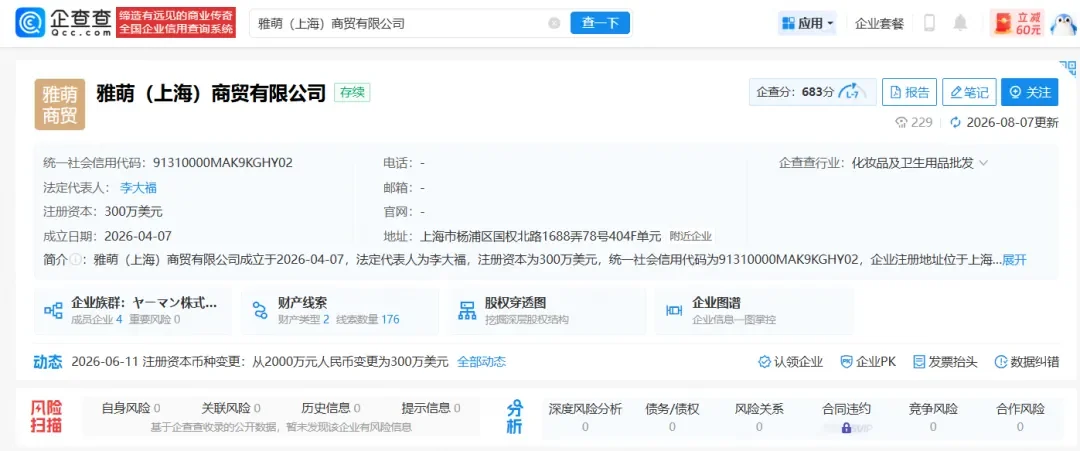The width and height of the screenshot is (1080, 451).
Task: Click the 报告 button
Action: 909,92
